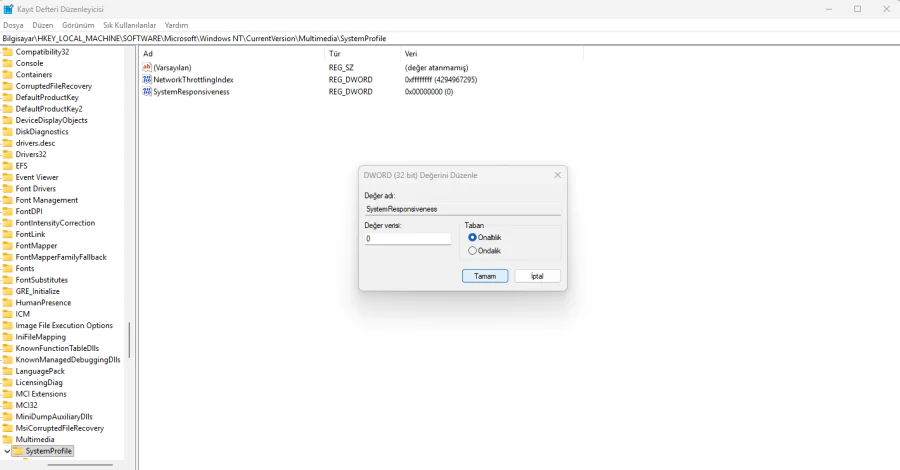Select the EFS folder icon
Viewport: 900px width, 470px height.
point(7,166)
